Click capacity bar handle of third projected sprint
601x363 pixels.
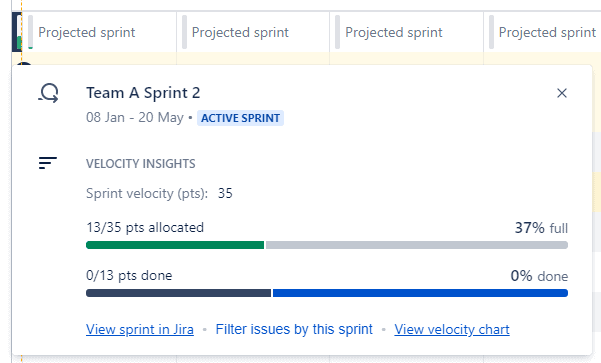337,32
